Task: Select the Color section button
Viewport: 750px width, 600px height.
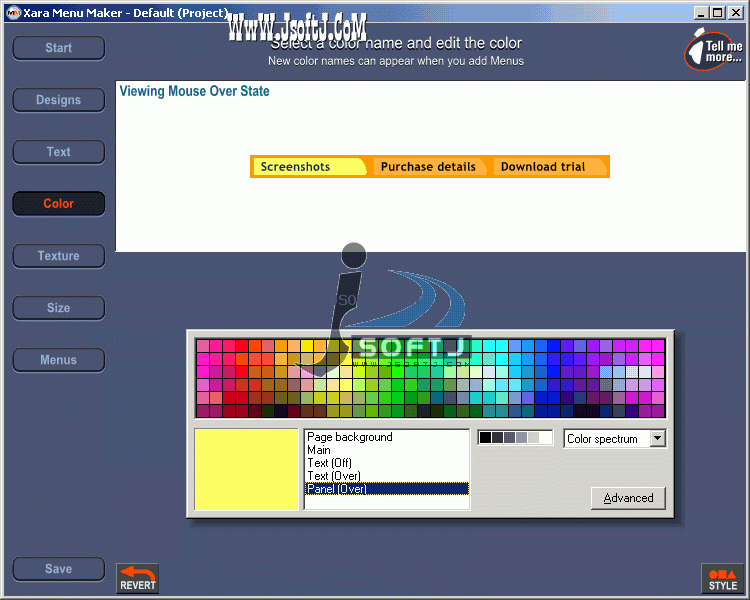Action: [58, 204]
